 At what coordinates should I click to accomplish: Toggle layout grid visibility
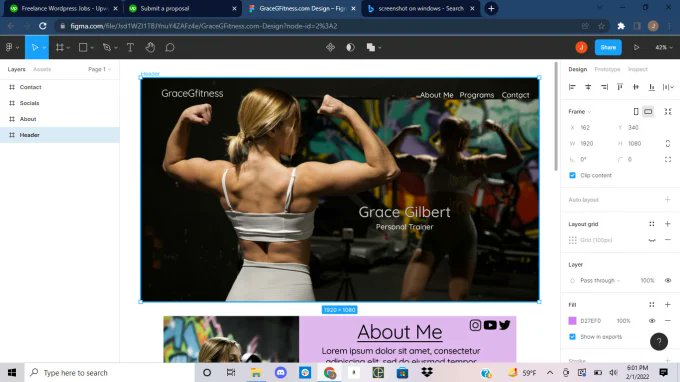click(652, 240)
